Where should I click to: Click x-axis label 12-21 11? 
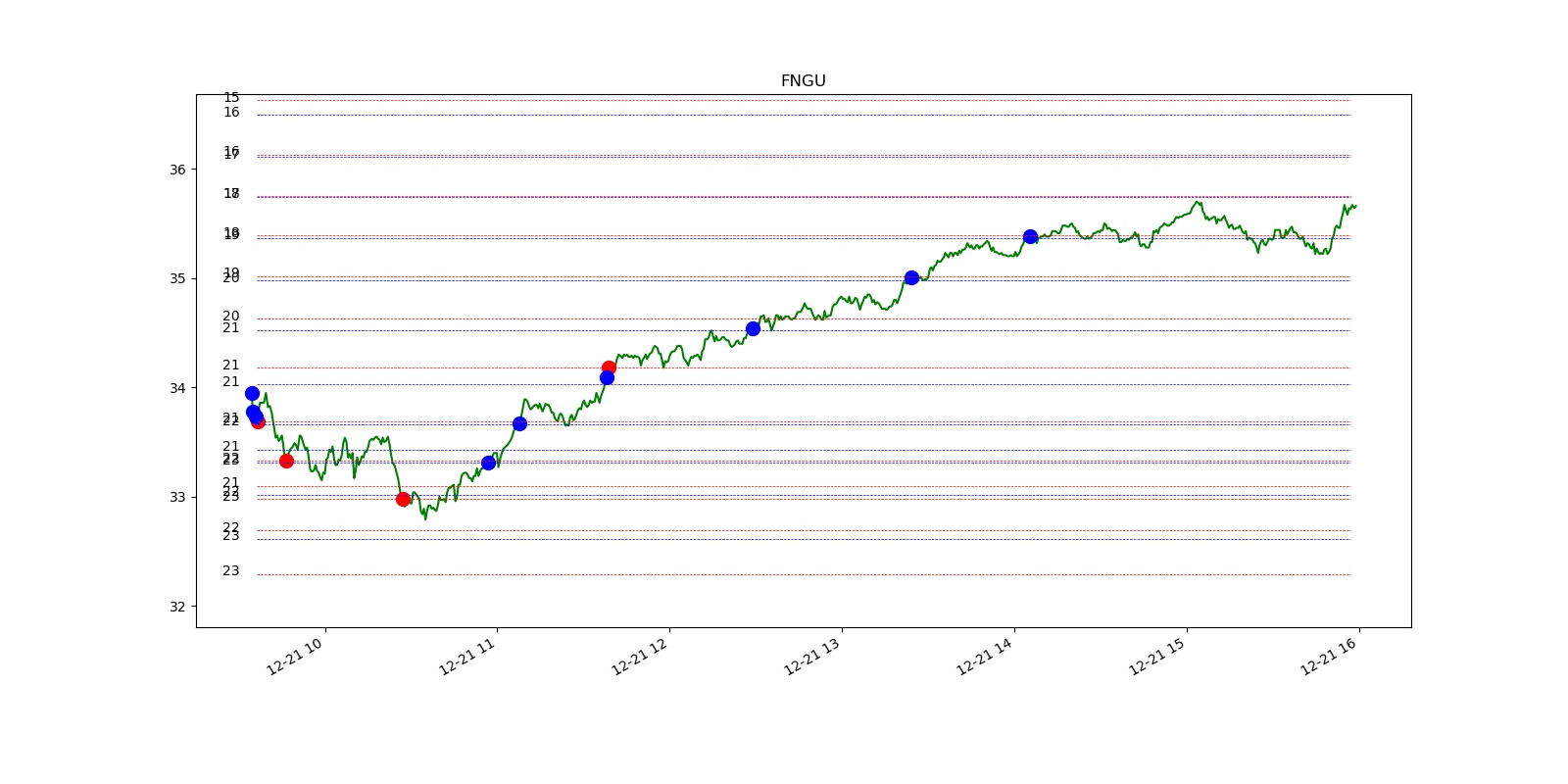(467, 657)
